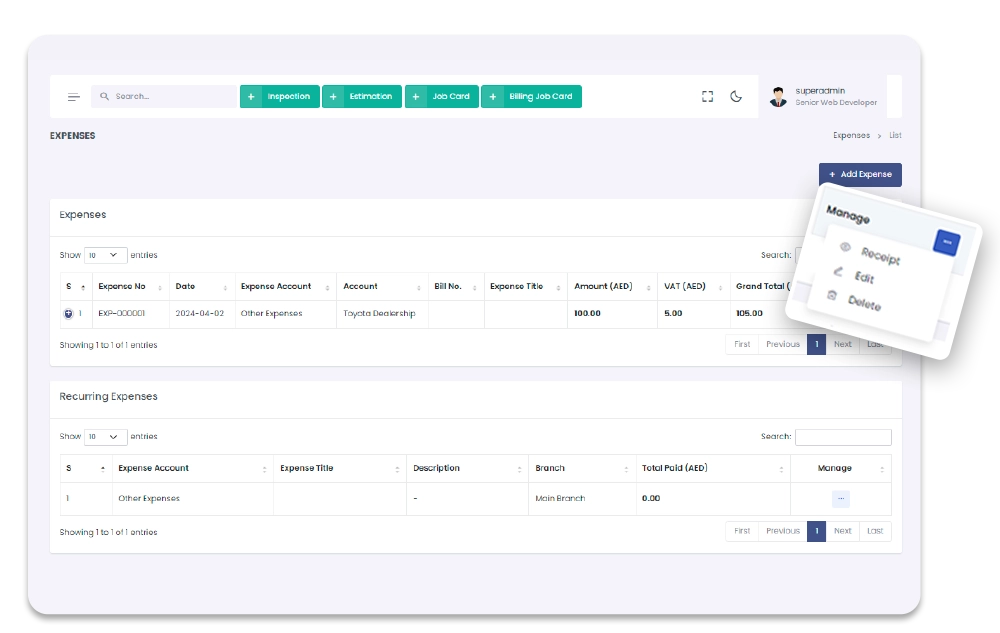Select the List breadcrumb item
This screenshot has height=633, width=1000.
point(895,135)
